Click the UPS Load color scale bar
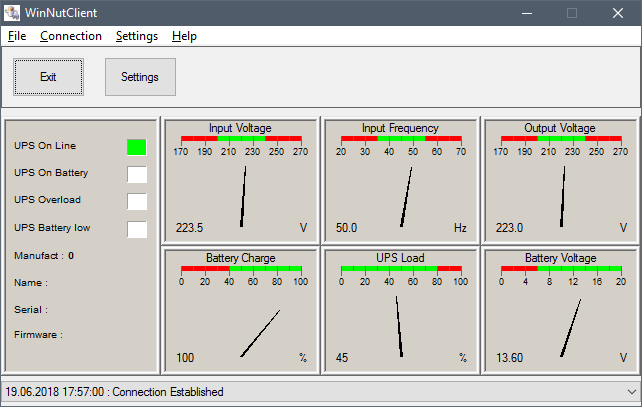 400,268
